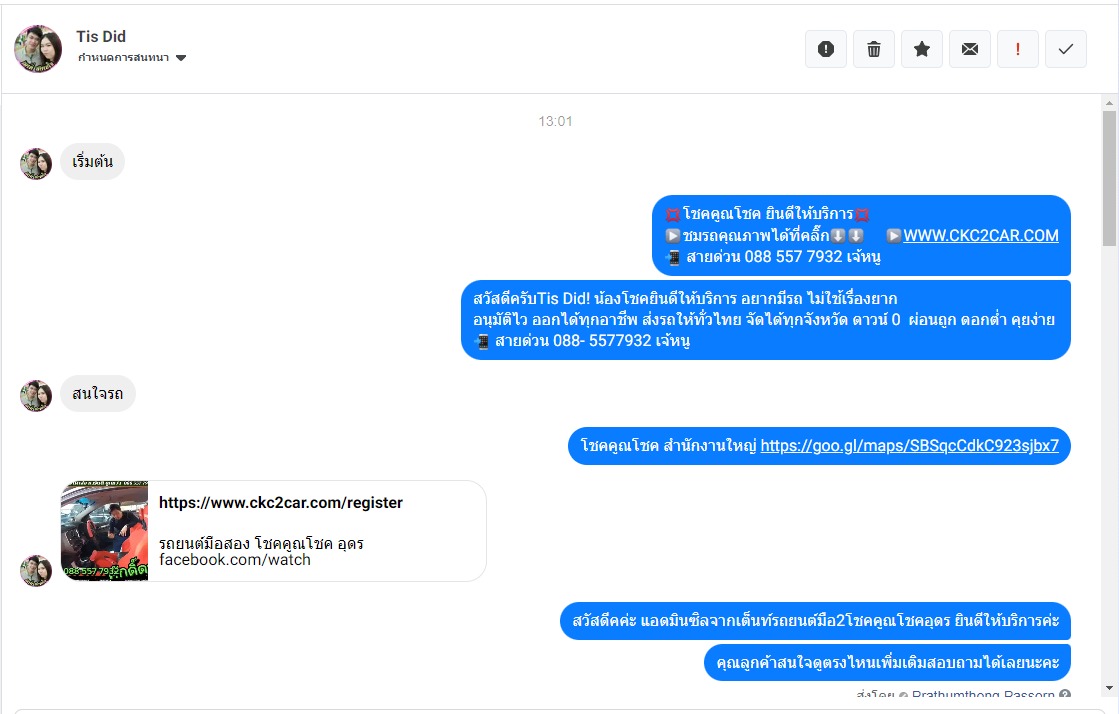Click sender avatar beside สนใจรถ message
Screen dimensions: 1119x714
tap(36, 396)
